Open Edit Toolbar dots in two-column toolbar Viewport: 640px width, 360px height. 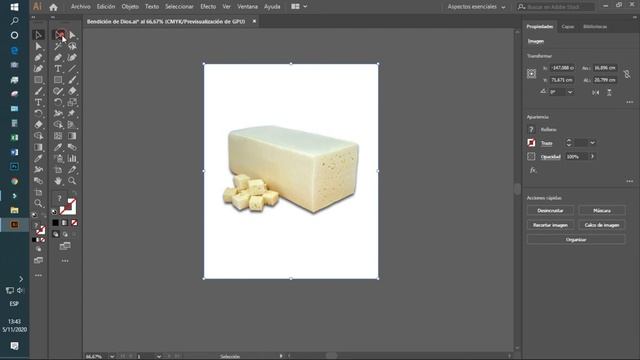pos(65,261)
